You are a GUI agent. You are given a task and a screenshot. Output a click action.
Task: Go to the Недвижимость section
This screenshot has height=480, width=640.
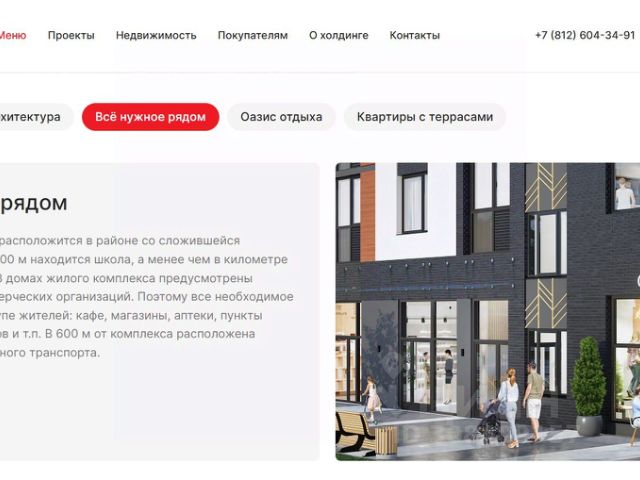pos(156,36)
